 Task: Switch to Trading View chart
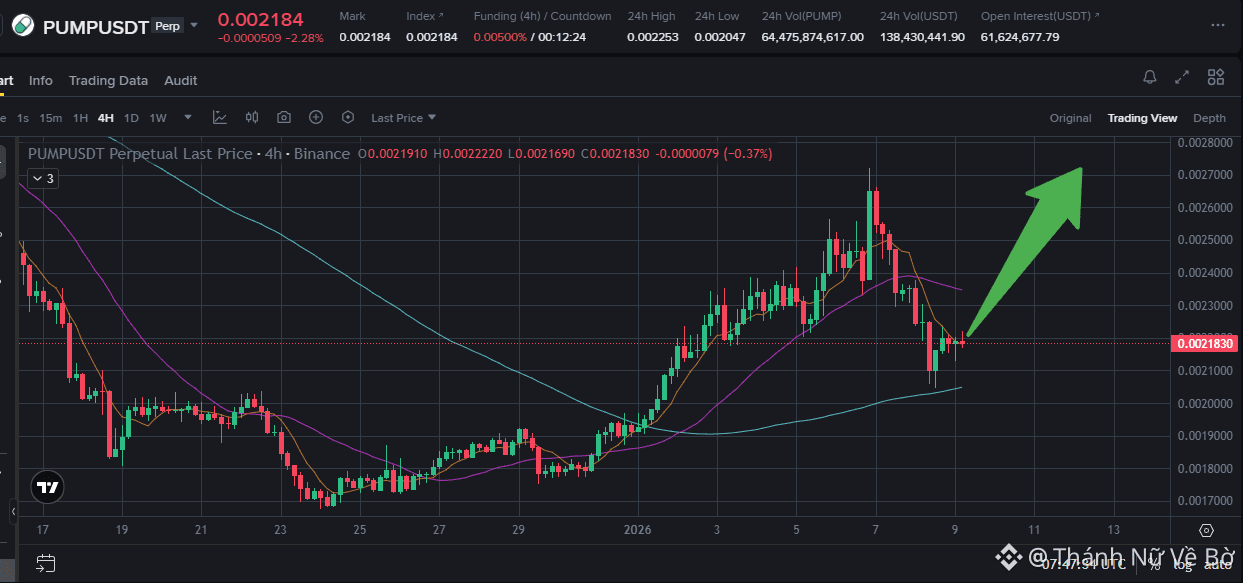pyautogui.click(x=1142, y=118)
